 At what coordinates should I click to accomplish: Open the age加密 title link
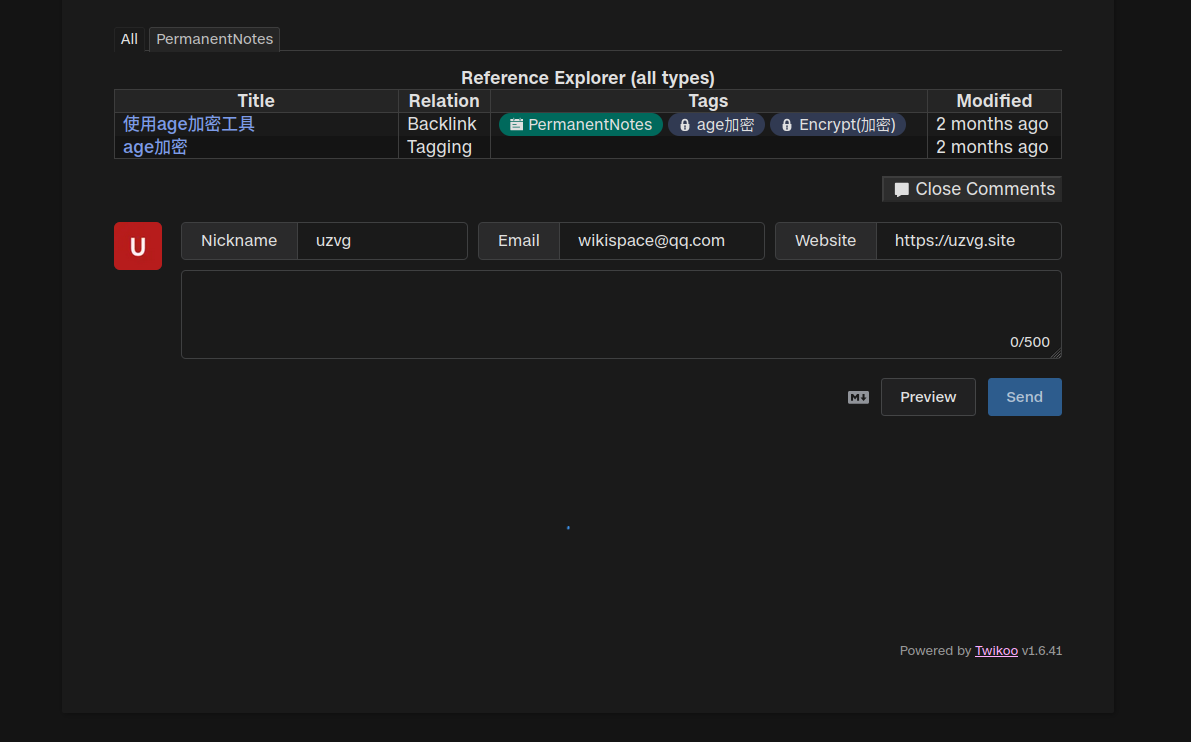point(155,147)
